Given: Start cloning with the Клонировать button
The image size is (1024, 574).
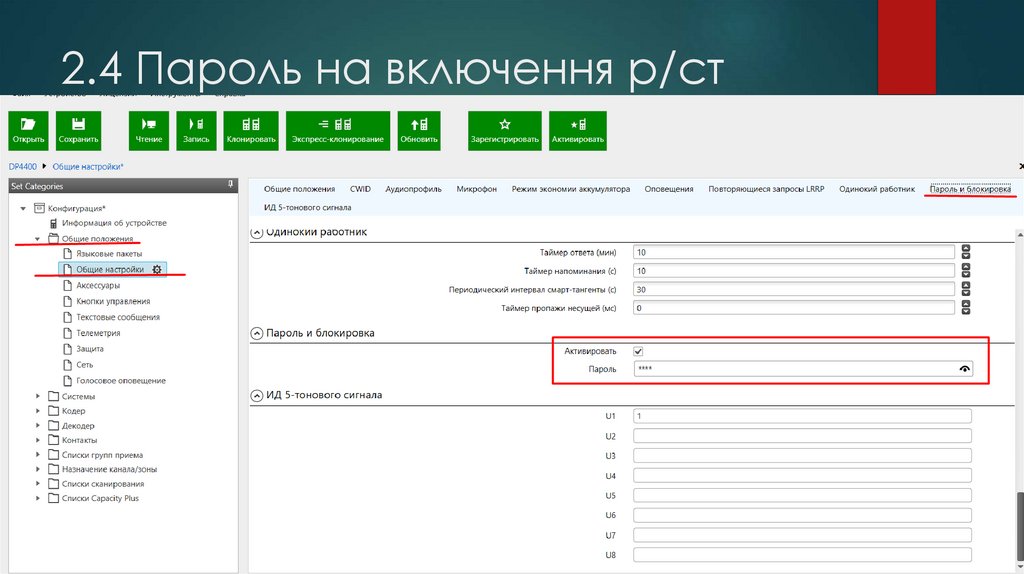Looking at the screenshot, I should click(251, 131).
